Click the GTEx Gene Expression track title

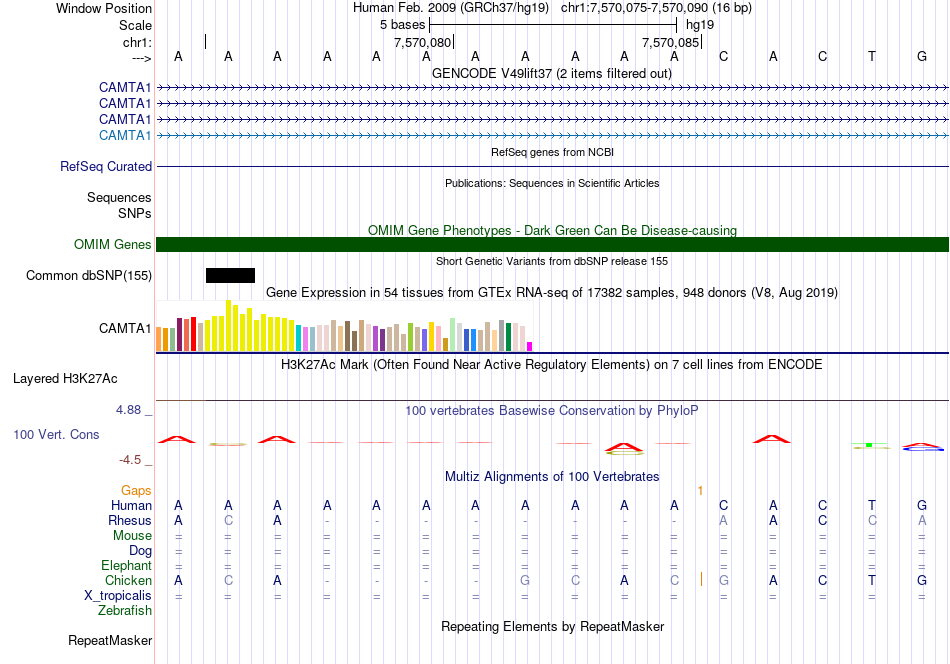point(552,293)
